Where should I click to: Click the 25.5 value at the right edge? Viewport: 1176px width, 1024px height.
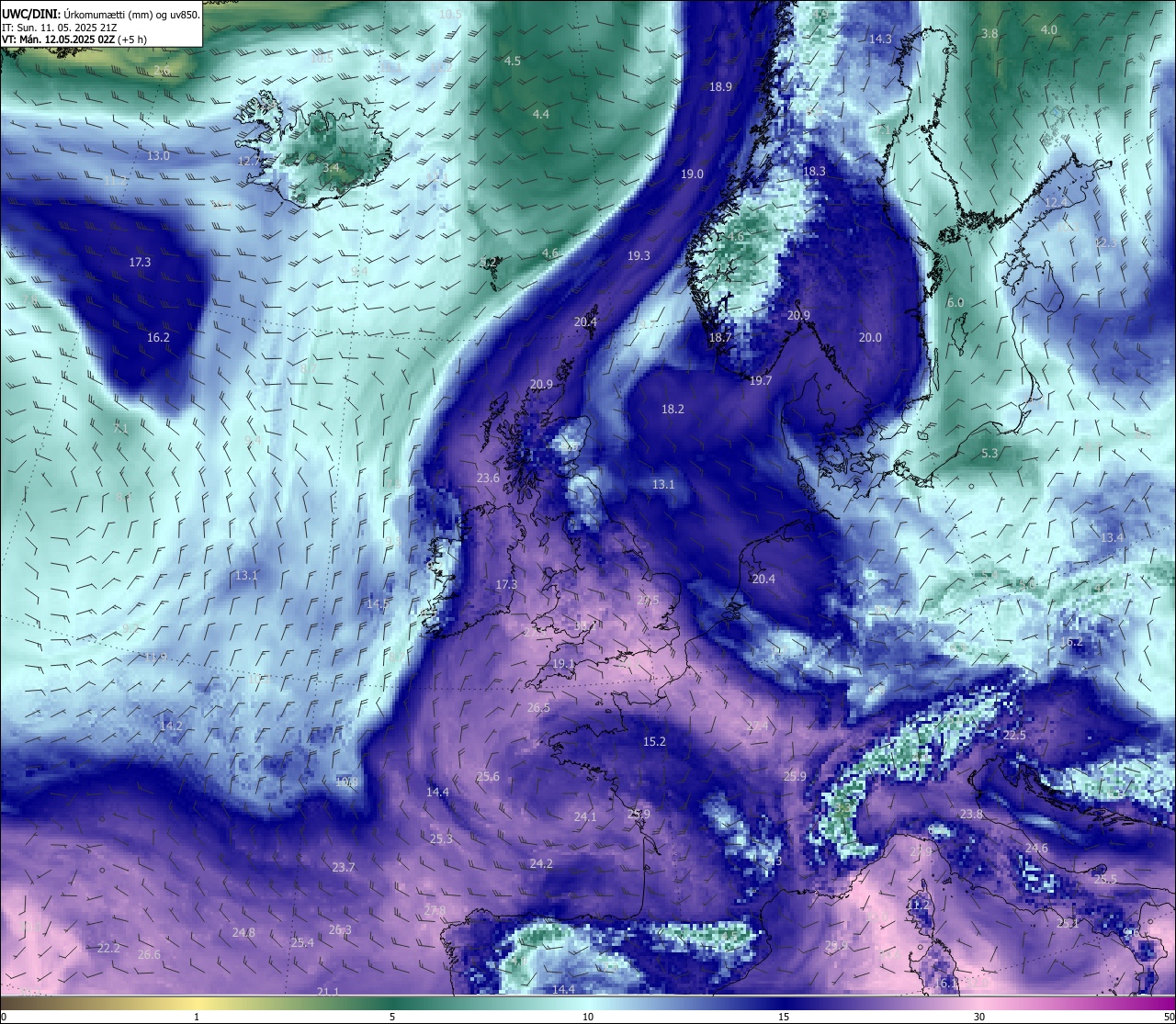pyautogui.click(x=1105, y=880)
